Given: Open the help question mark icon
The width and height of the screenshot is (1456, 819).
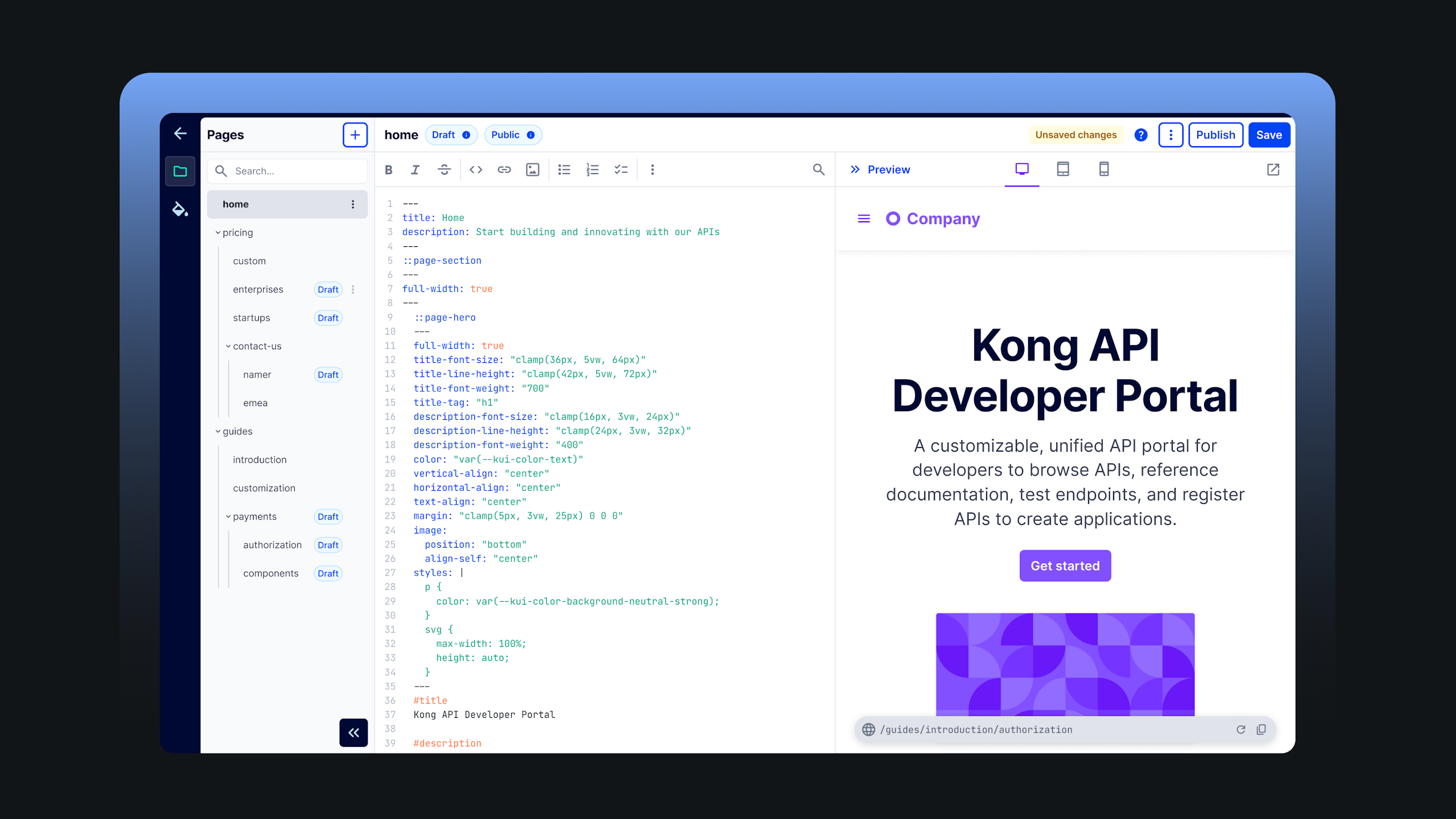Looking at the screenshot, I should coord(1141,135).
